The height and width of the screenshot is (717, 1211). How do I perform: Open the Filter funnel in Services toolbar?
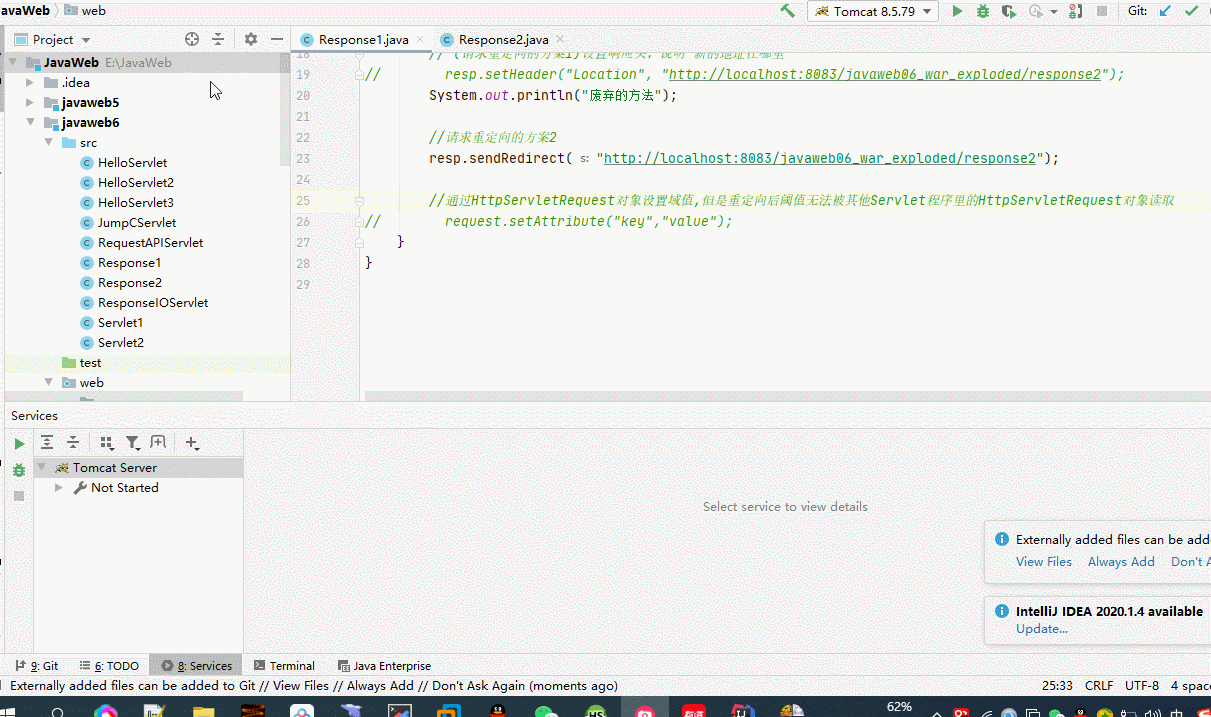coord(133,442)
